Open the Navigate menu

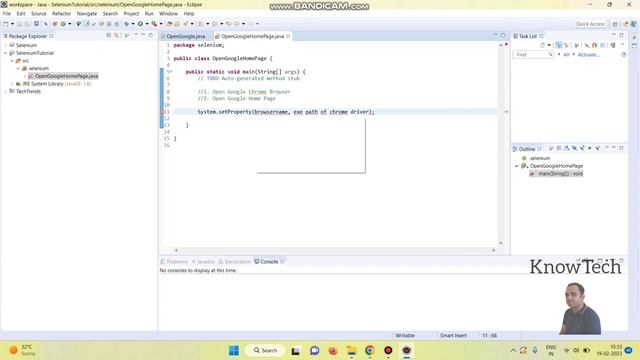tap(87, 13)
